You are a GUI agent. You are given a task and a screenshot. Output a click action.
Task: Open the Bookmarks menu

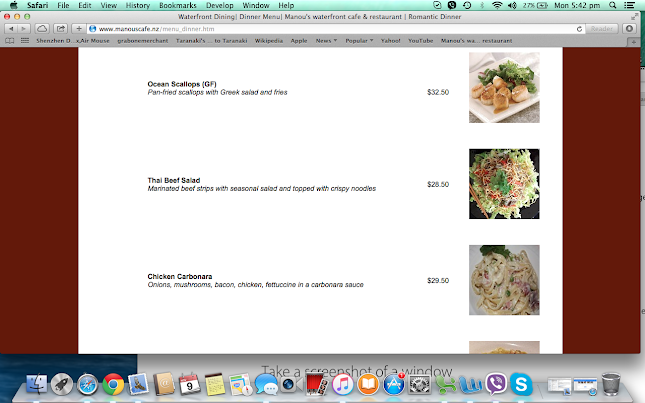(178, 5)
